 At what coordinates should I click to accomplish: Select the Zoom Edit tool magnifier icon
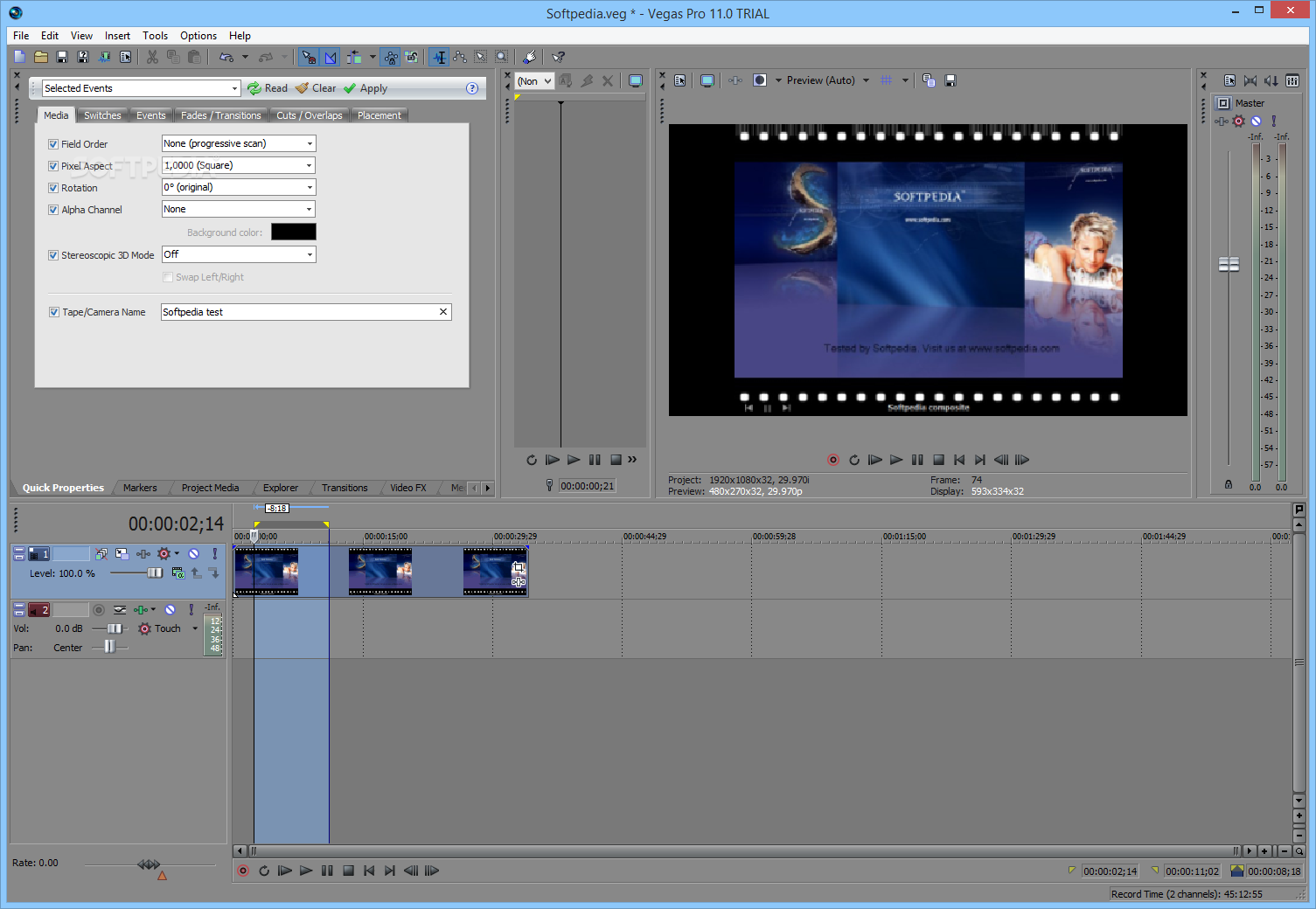(502, 57)
